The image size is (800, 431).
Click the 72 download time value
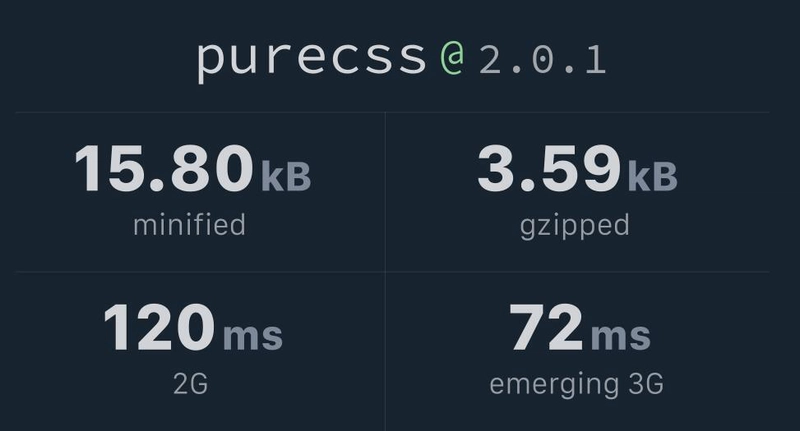546,327
